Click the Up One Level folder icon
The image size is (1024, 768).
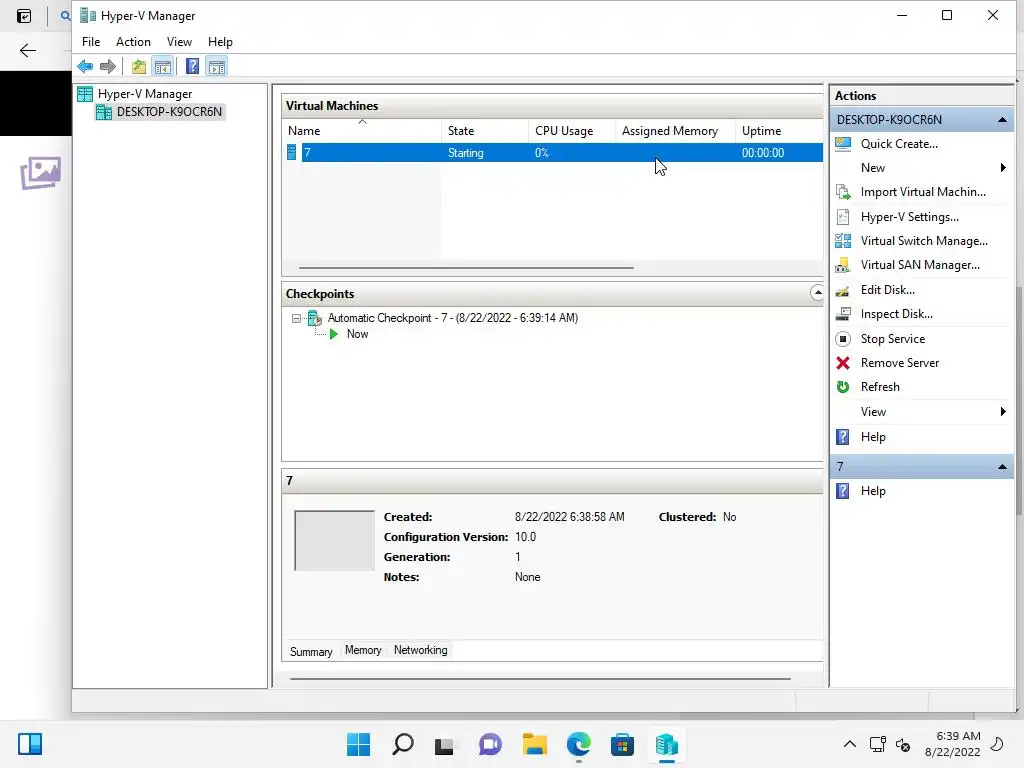[138, 66]
